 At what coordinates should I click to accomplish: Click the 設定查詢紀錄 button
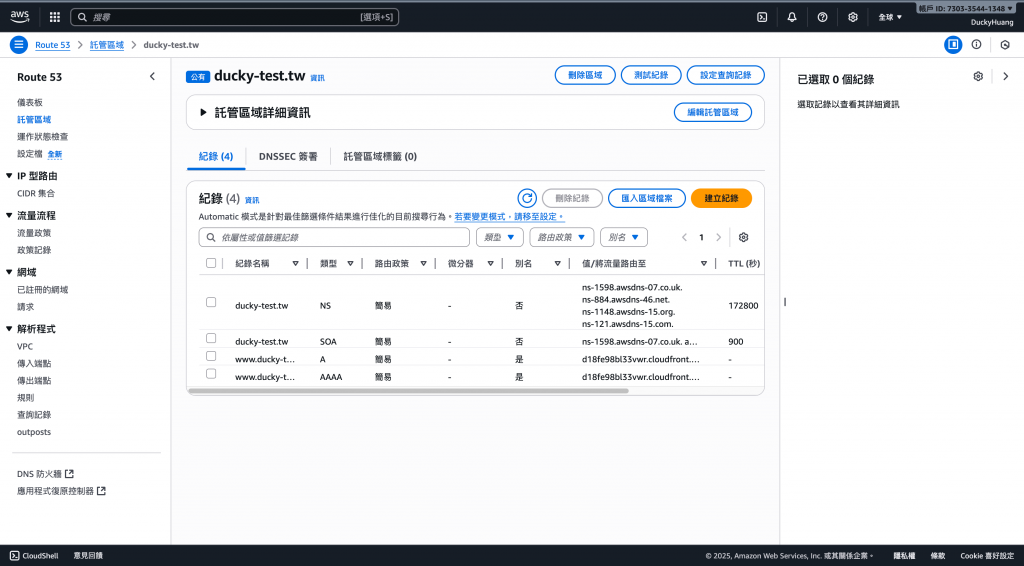tap(726, 75)
